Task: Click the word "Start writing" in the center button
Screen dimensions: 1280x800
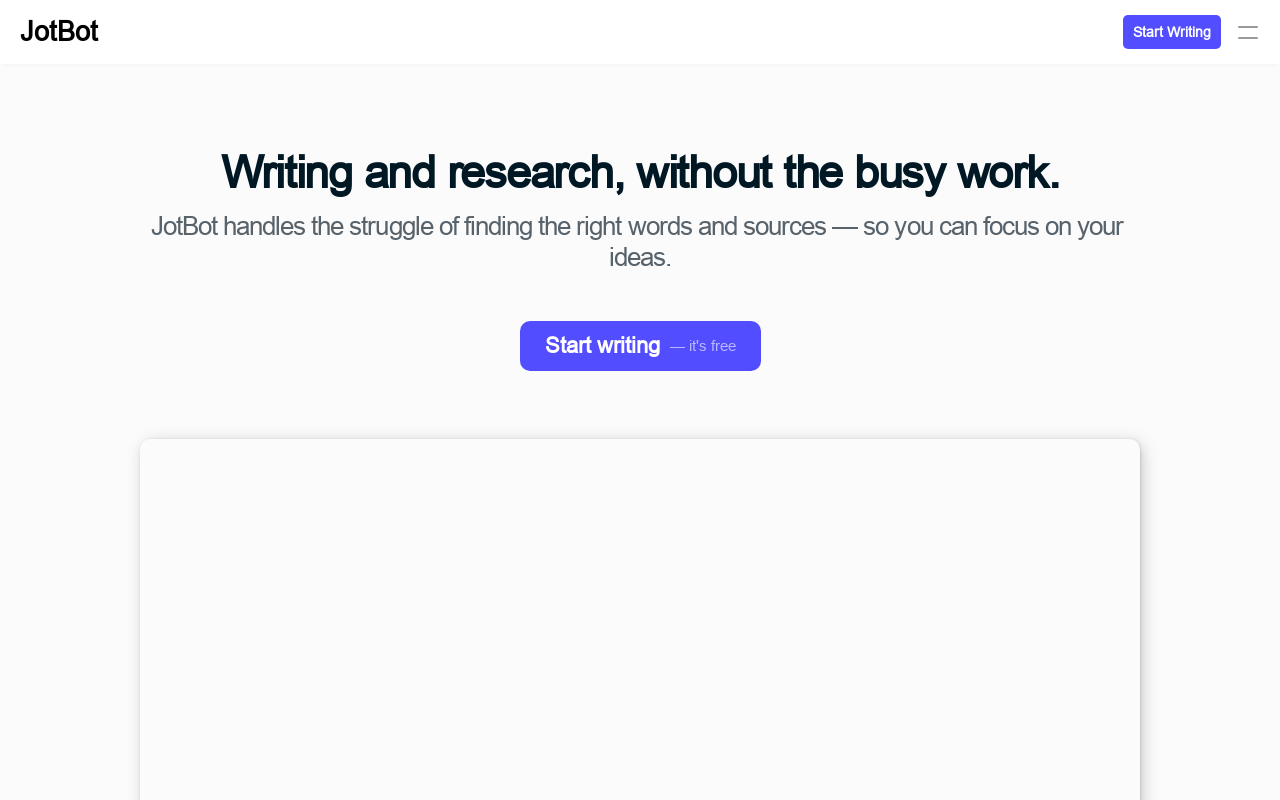Action: (603, 345)
